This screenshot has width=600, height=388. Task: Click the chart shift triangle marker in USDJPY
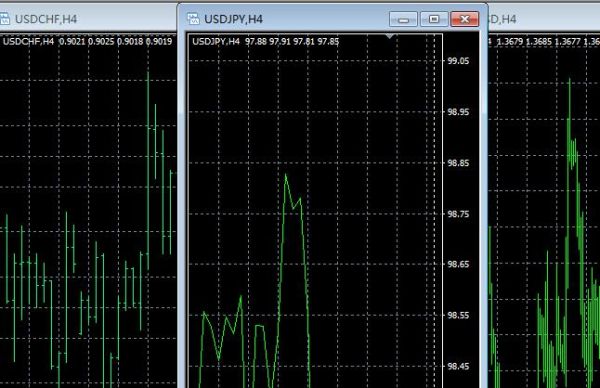390,36
